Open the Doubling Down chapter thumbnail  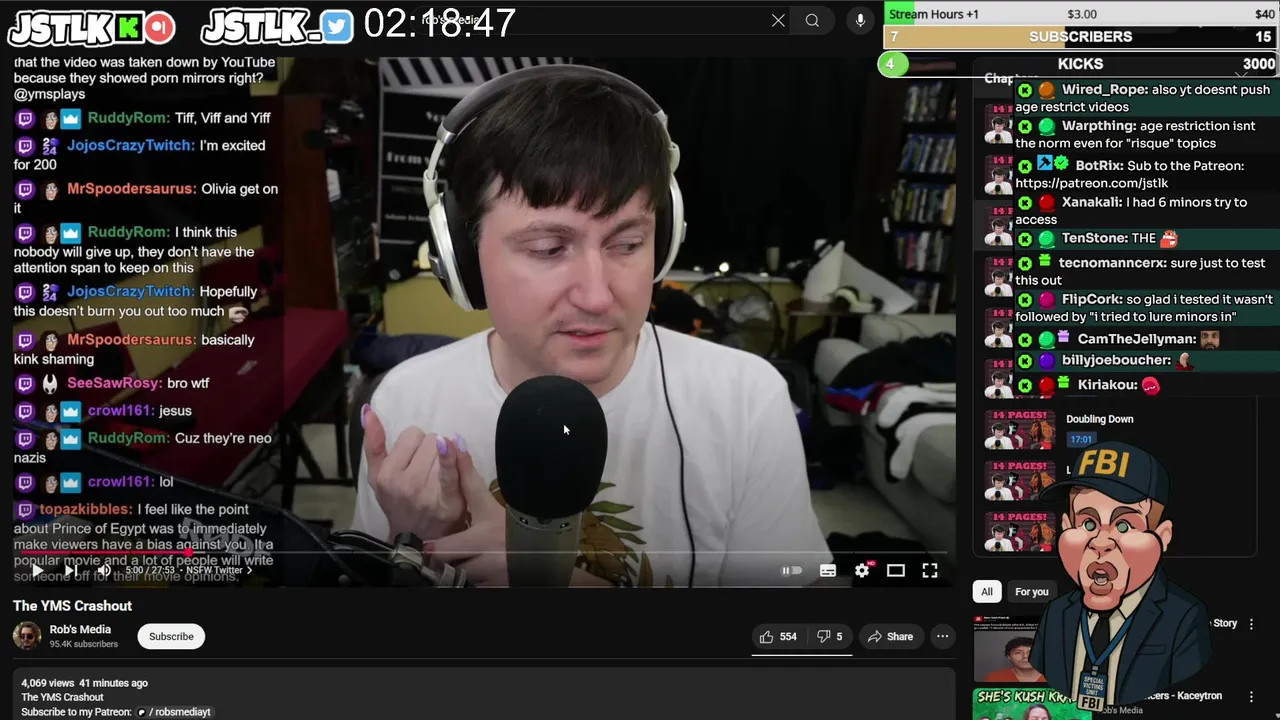click(1019, 429)
